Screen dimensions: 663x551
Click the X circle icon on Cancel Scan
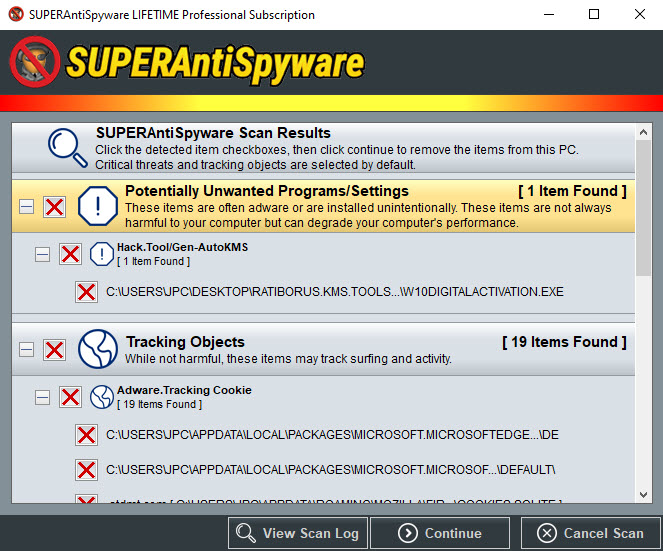(547, 533)
